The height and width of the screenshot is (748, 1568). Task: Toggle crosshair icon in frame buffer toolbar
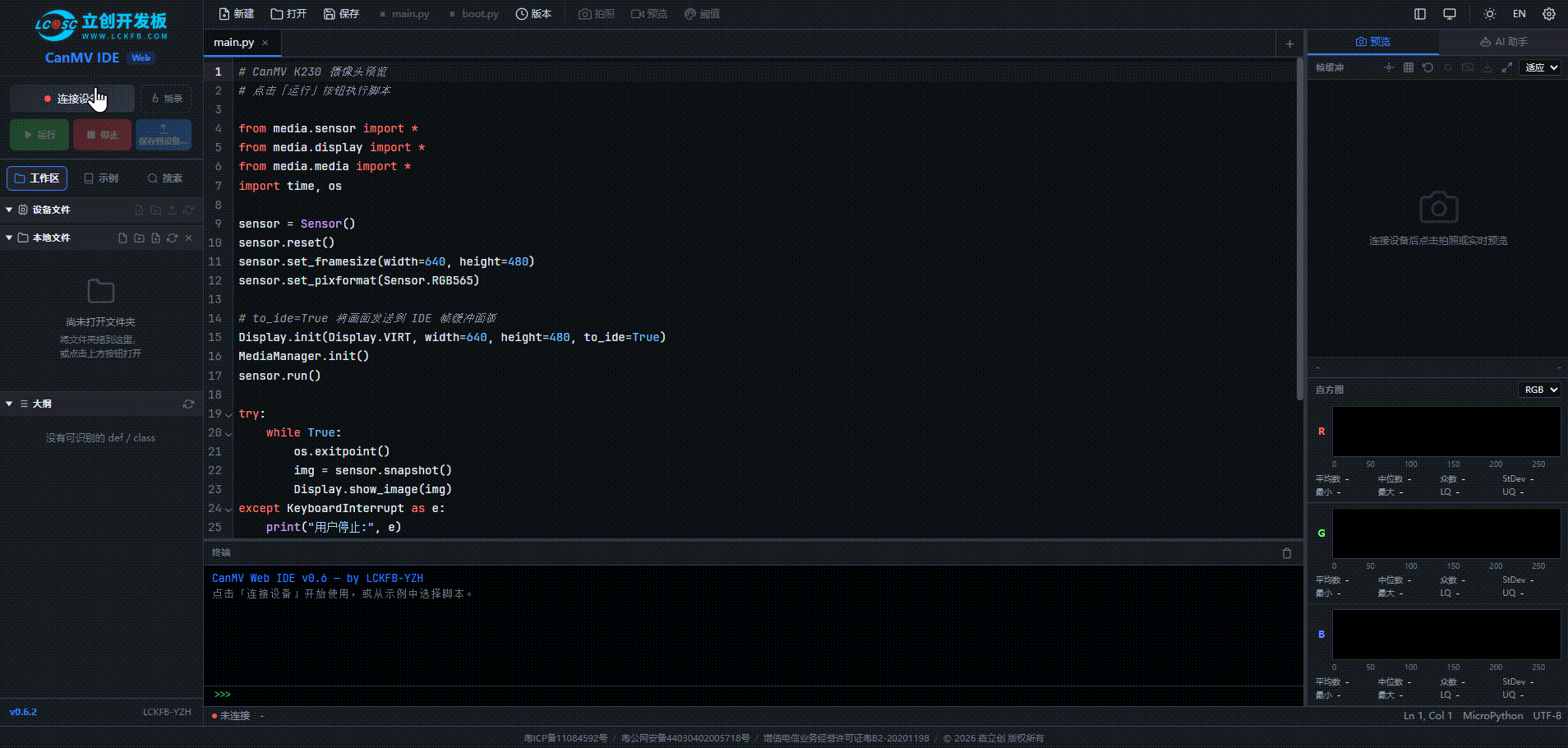1388,67
